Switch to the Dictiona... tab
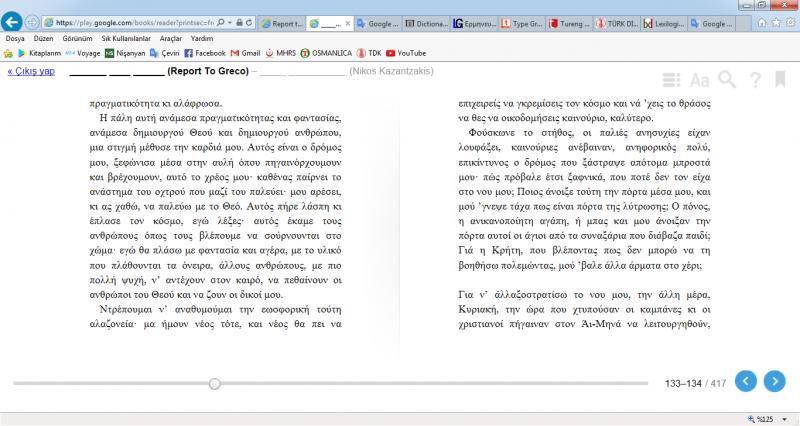 tap(426, 23)
